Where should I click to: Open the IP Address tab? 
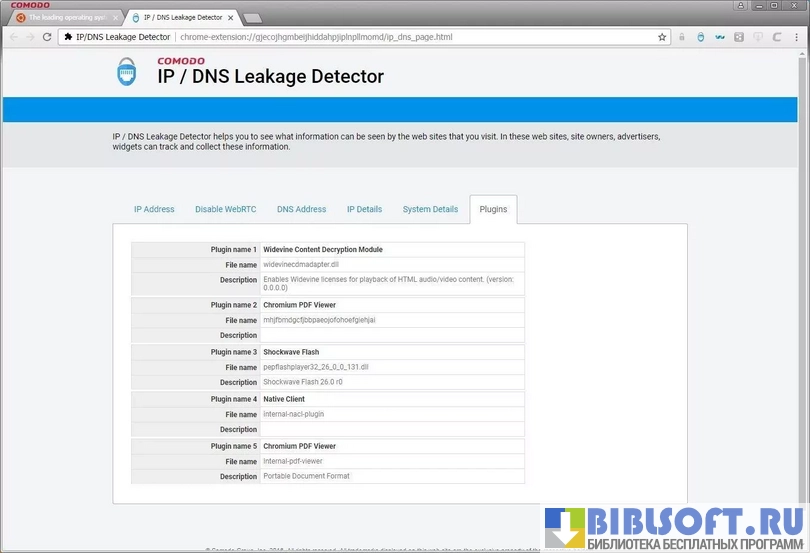pos(154,209)
